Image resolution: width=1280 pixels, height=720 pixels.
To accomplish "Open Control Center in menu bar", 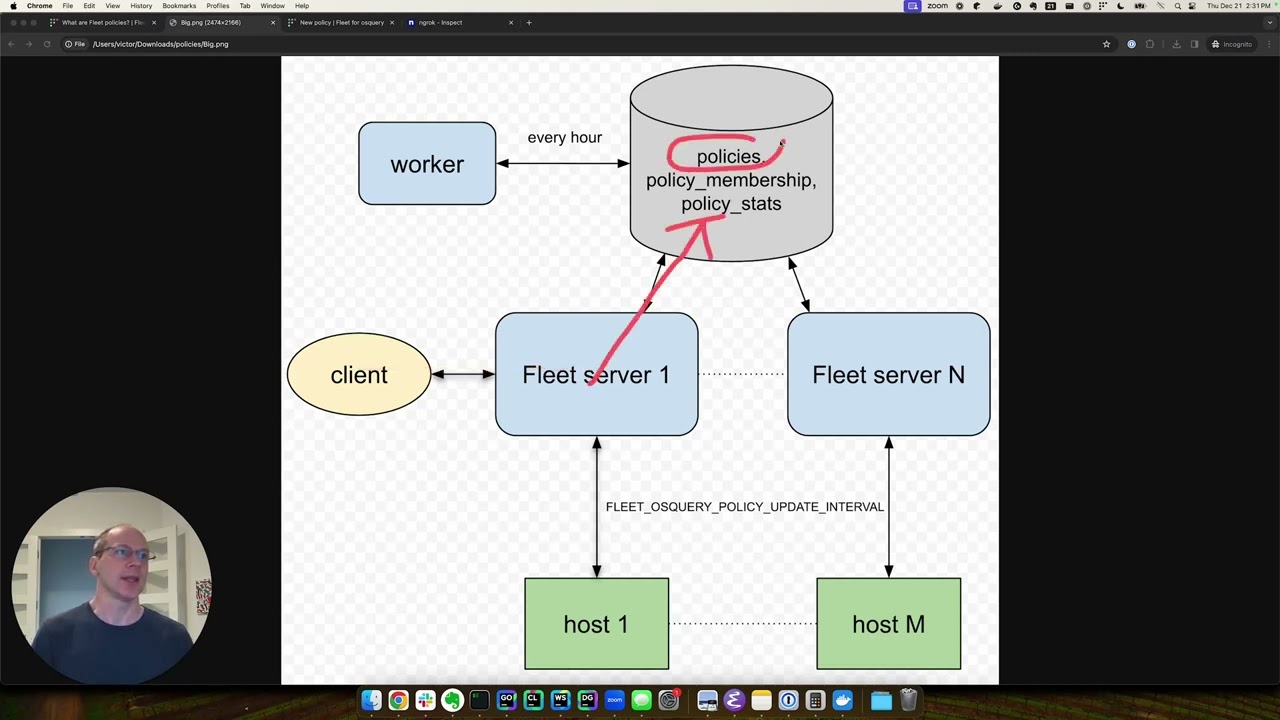I will [x=1192, y=6].
